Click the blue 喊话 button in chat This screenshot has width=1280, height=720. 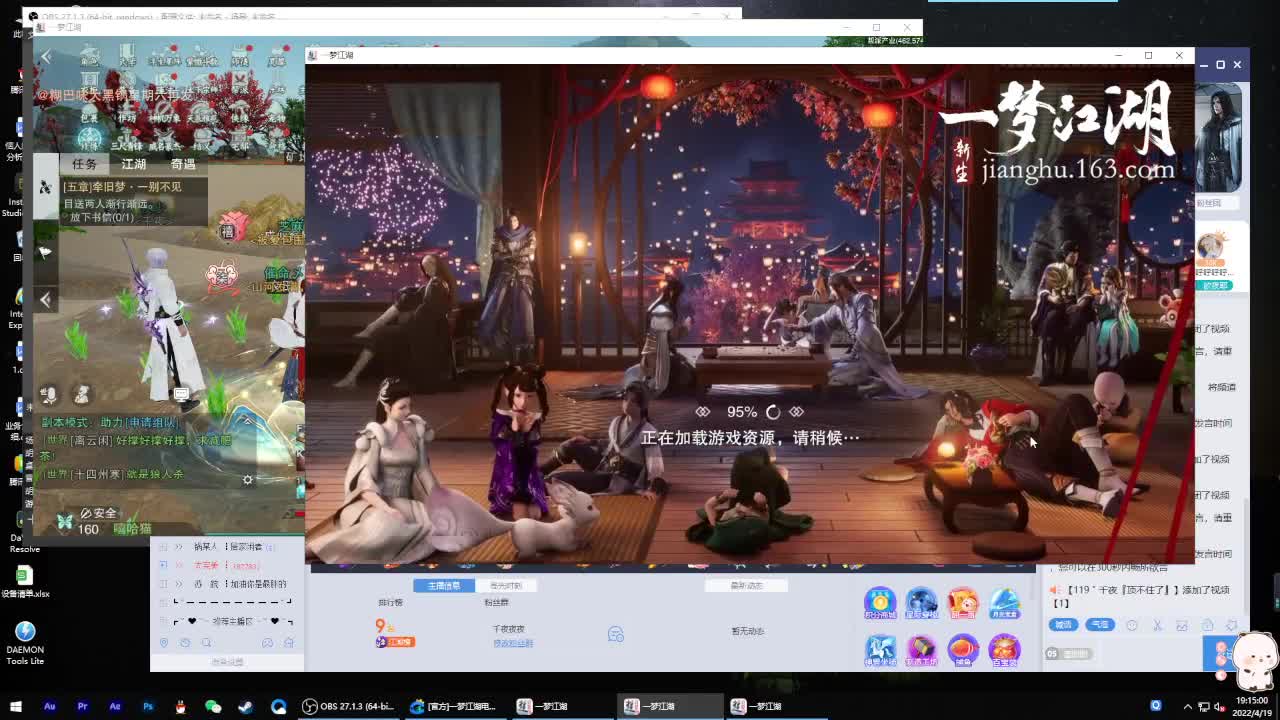(x=1063, y=625)
